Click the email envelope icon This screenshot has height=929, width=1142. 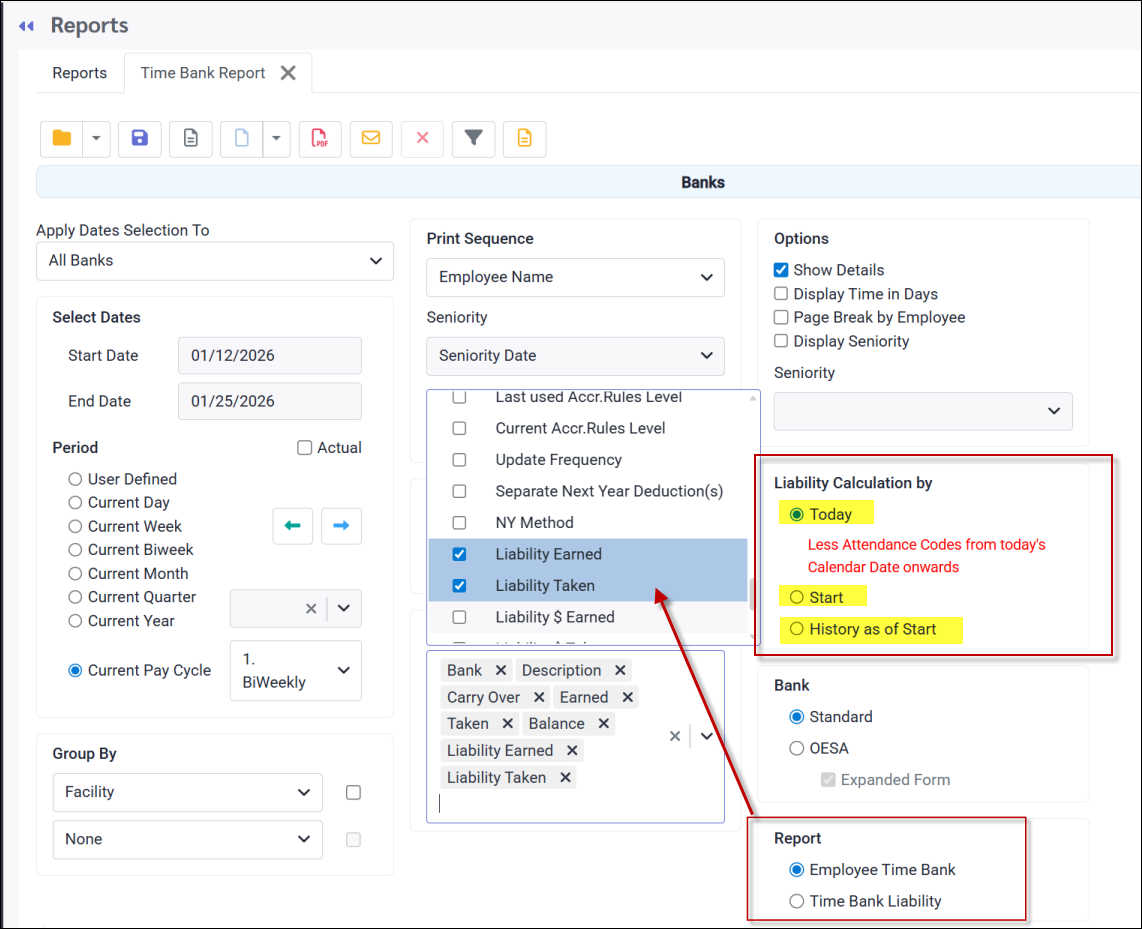tap(371, 139)
